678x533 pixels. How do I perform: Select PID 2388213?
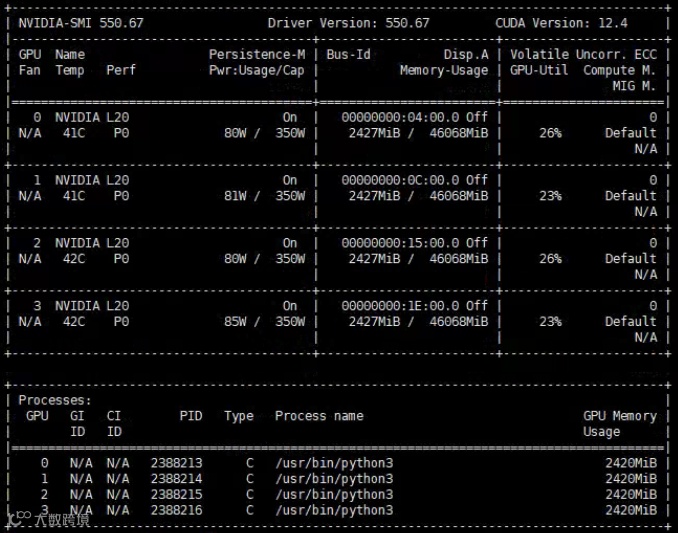coord(176,463)
